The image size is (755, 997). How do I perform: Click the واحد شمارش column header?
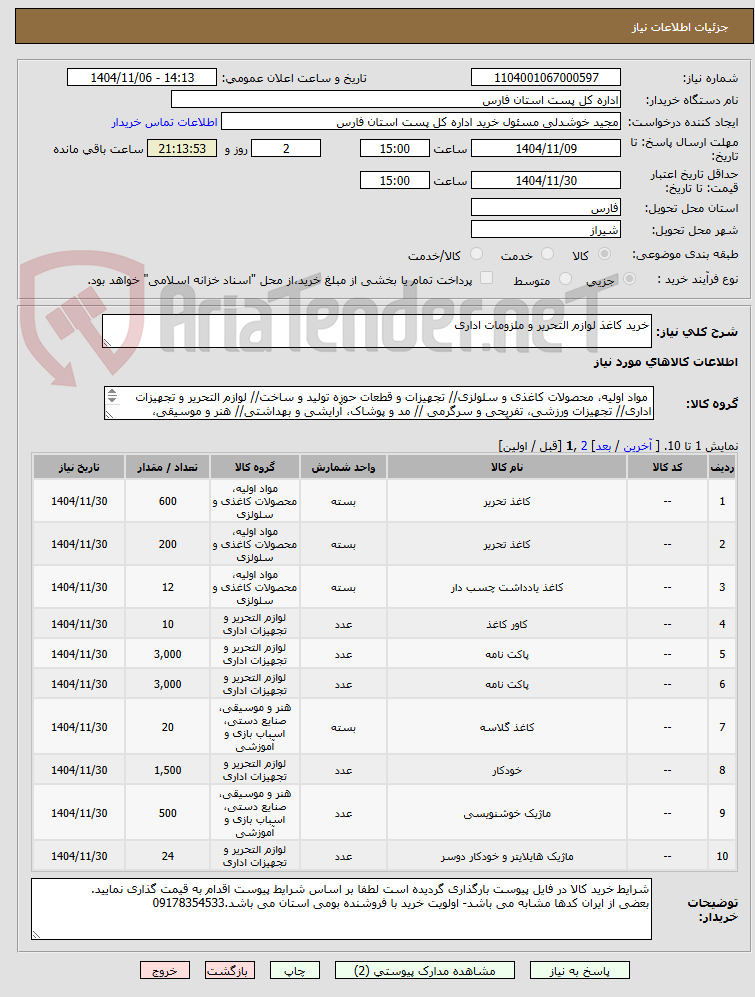tap(343, 467)
